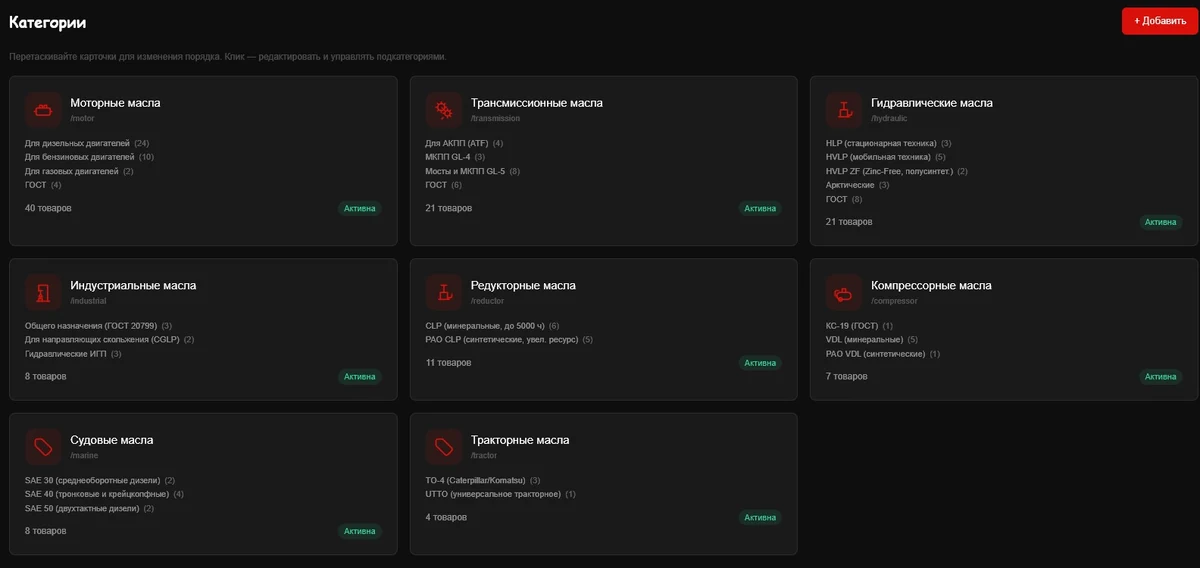Open the Компрессорные масла category title
Screen dimensions: 1200x568
931,286
